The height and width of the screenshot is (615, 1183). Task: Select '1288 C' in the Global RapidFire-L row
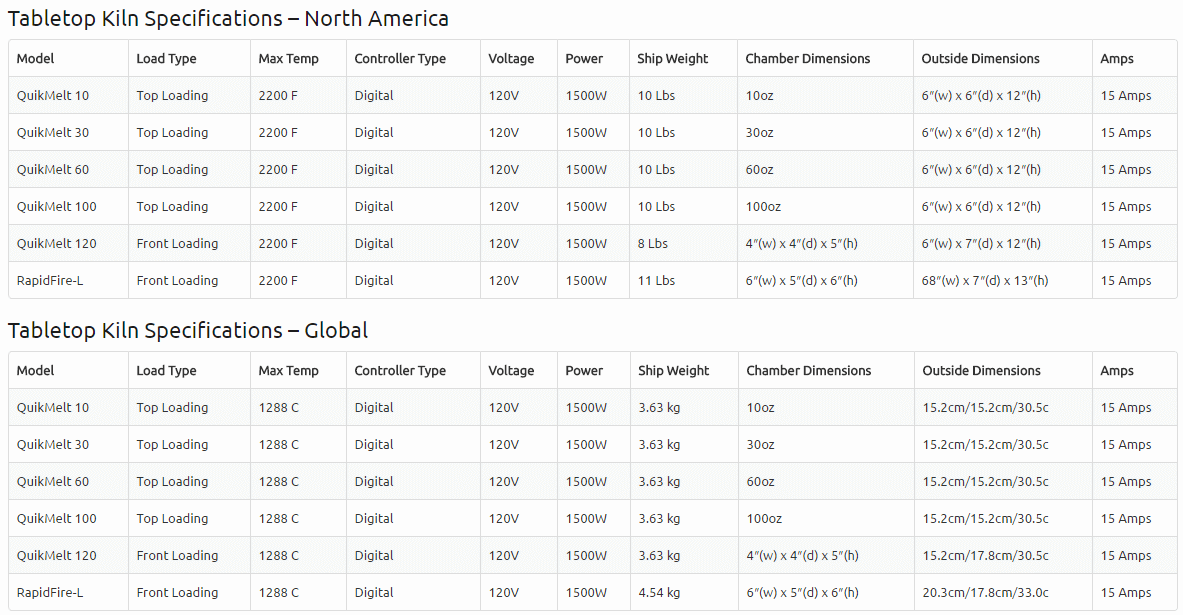[x=278, y=592]
